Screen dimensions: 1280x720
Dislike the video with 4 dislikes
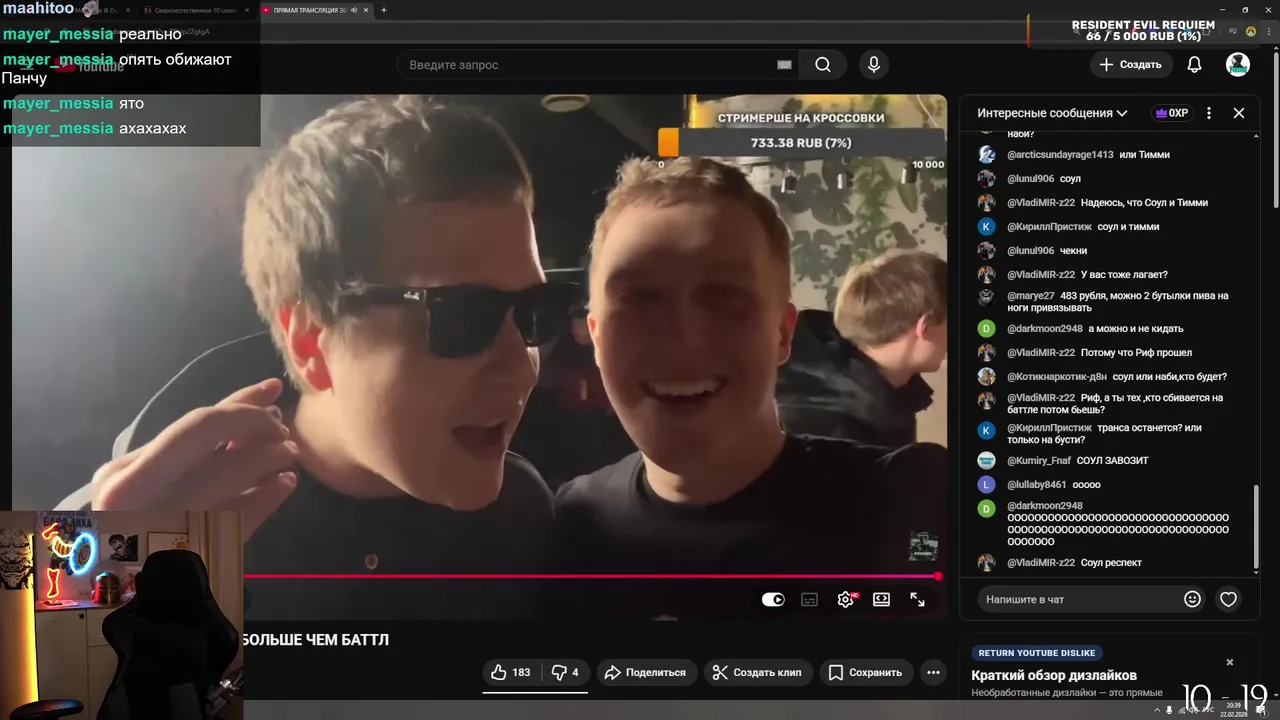click(x=565, y=673)
